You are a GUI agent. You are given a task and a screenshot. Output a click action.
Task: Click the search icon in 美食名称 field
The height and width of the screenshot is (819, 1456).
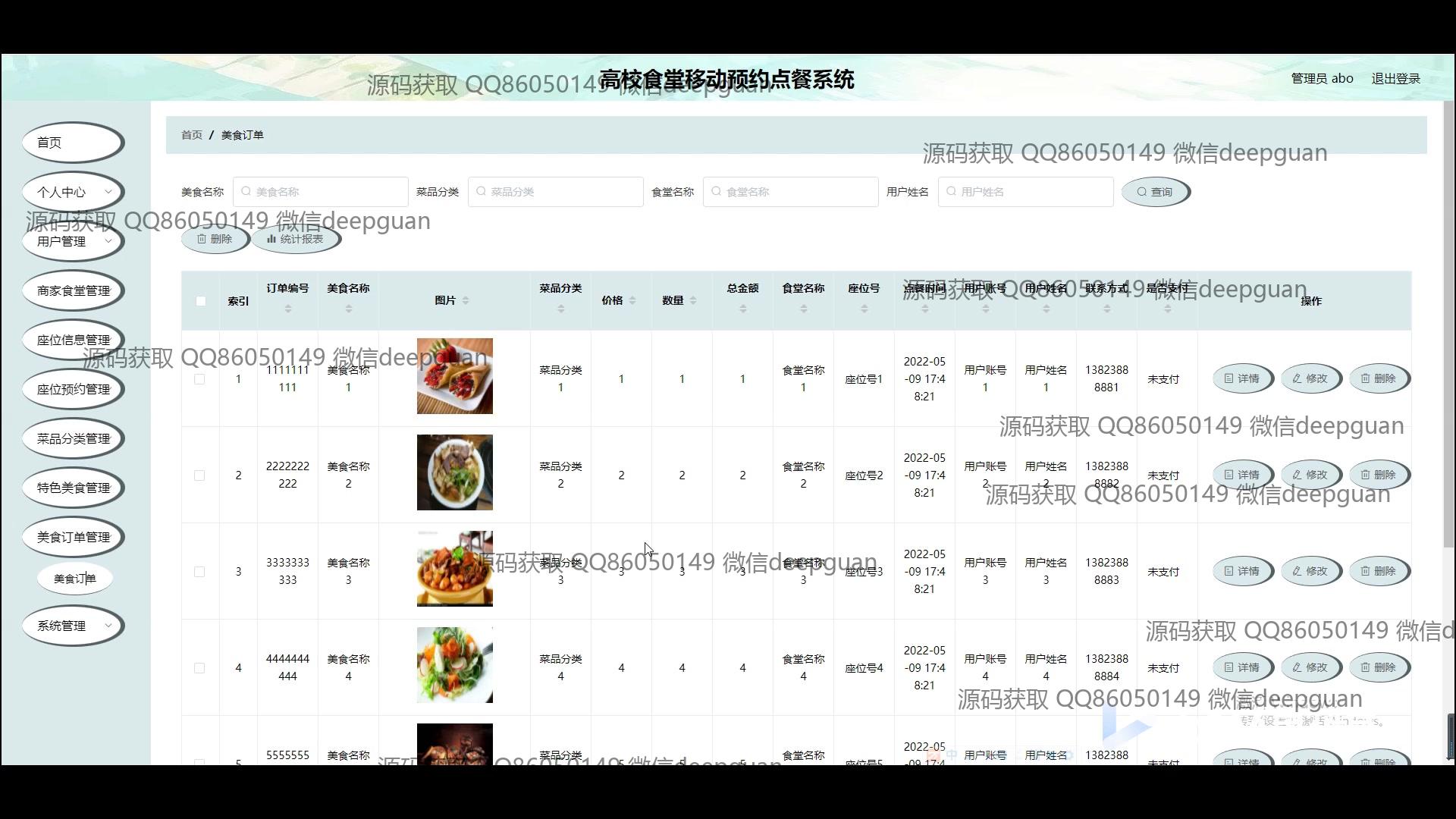coord(246,192)
